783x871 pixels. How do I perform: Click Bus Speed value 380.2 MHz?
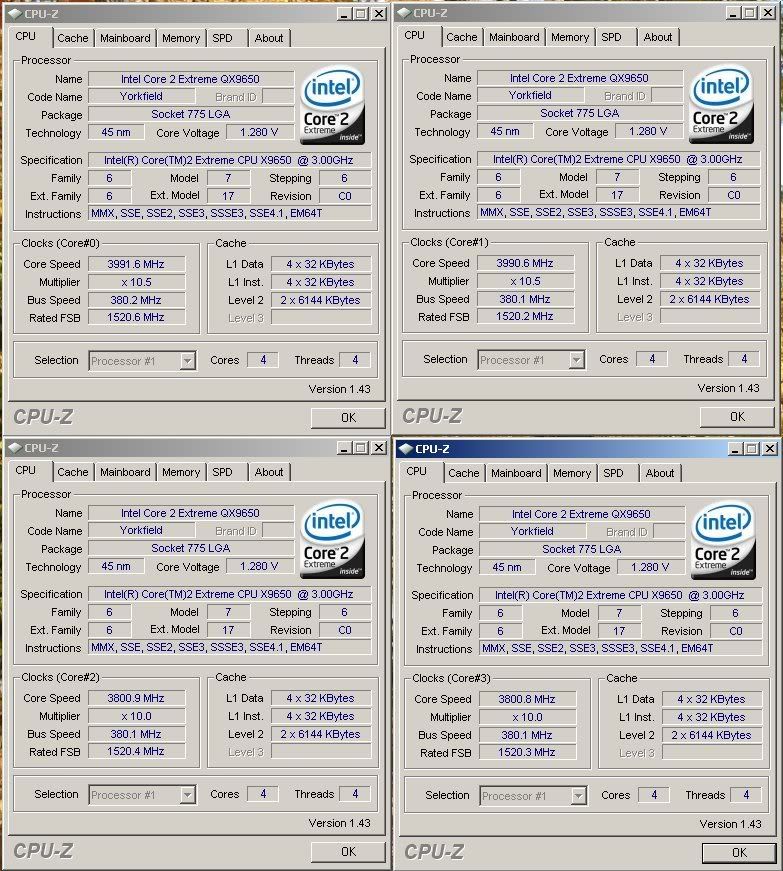click(136, 300)
